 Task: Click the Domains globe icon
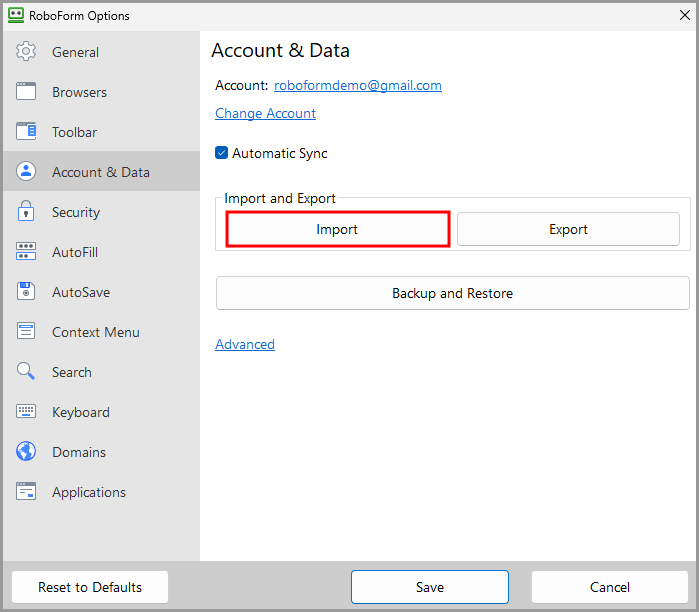click(x=26, y=451)
